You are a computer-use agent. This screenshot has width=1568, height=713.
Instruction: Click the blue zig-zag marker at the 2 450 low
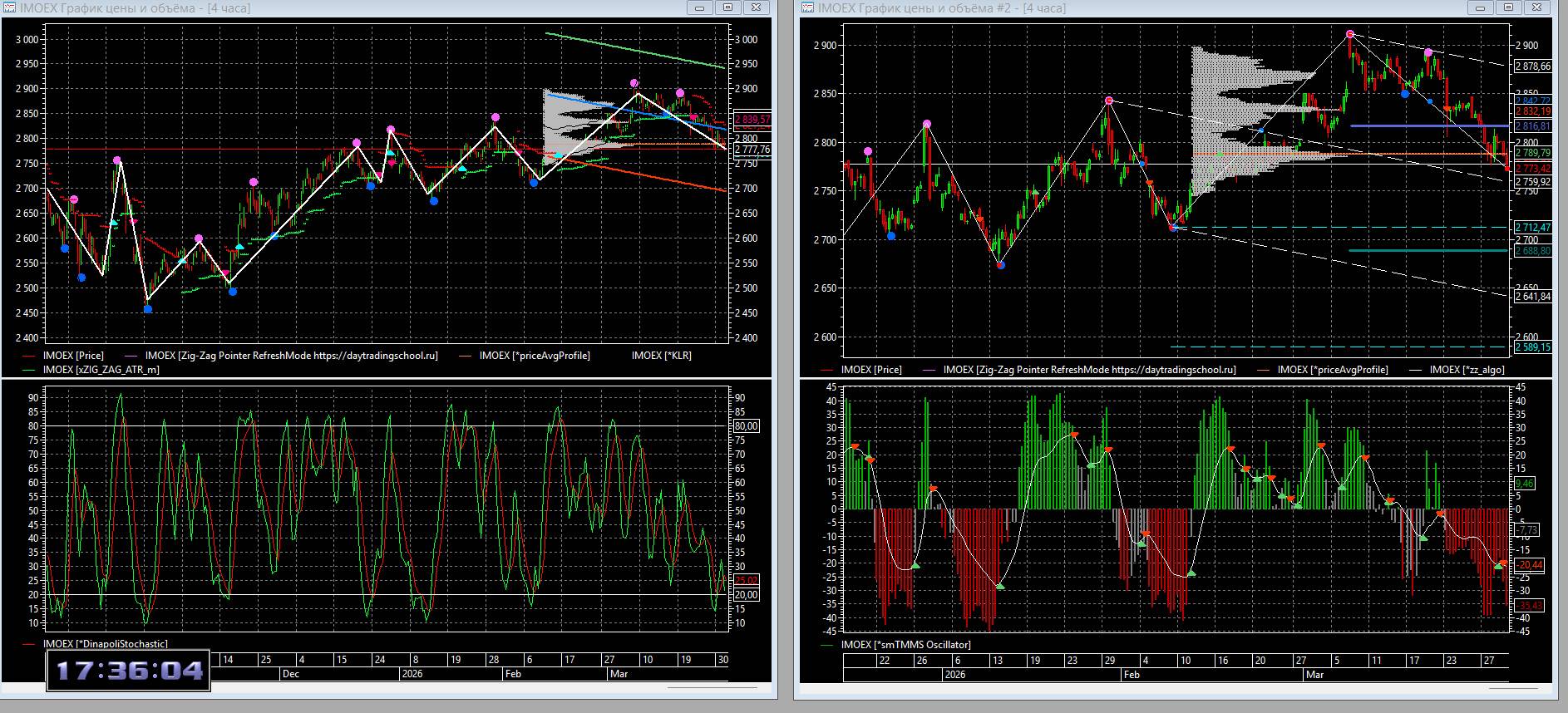click(x=148, y=309)
